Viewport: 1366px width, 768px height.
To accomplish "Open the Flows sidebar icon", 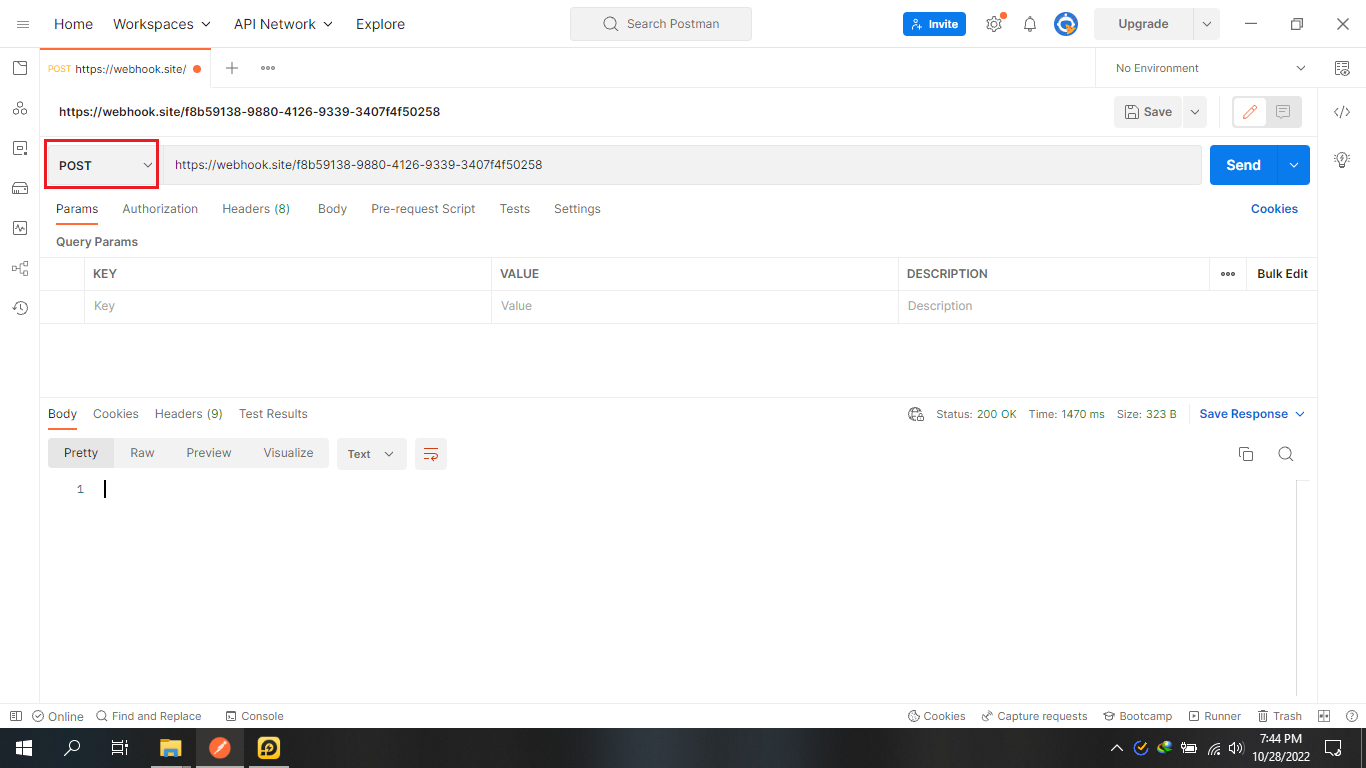I will click(20, 268).
